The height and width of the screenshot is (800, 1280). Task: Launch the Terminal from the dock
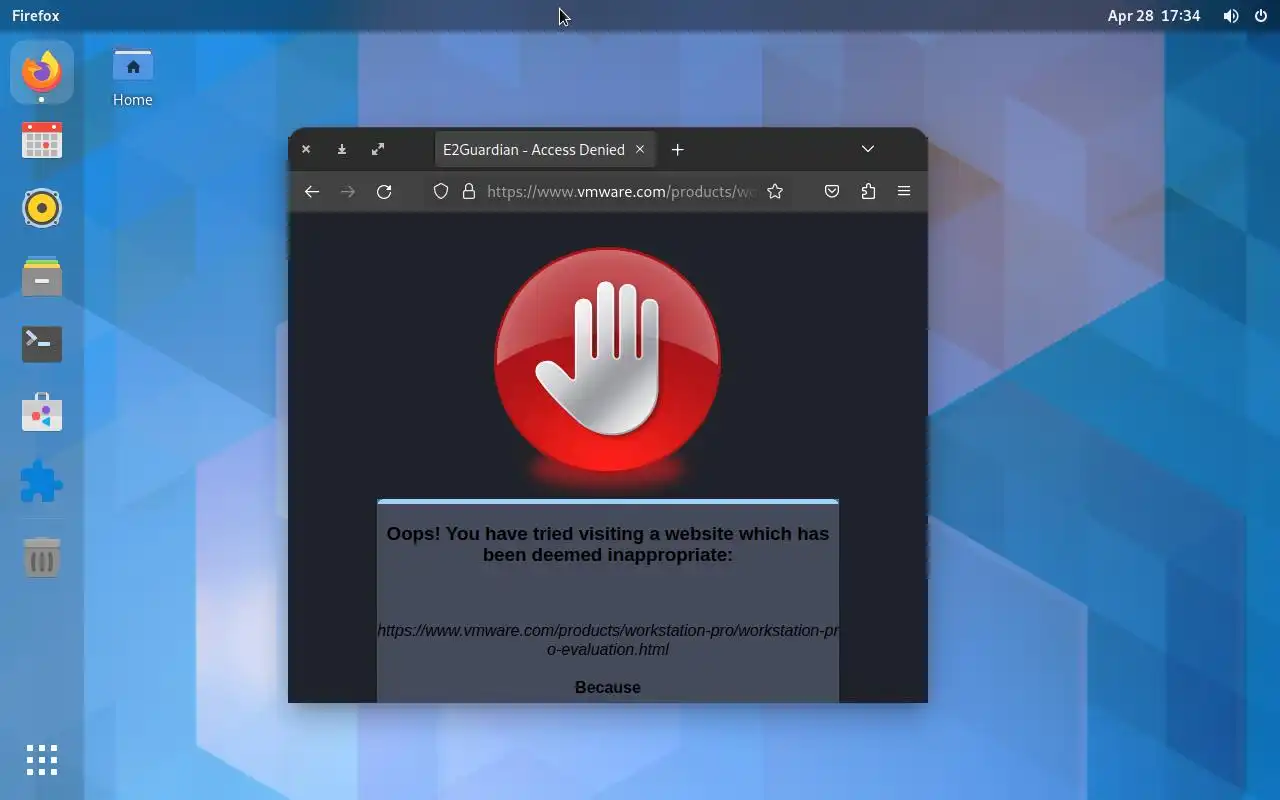click(42, 345)
